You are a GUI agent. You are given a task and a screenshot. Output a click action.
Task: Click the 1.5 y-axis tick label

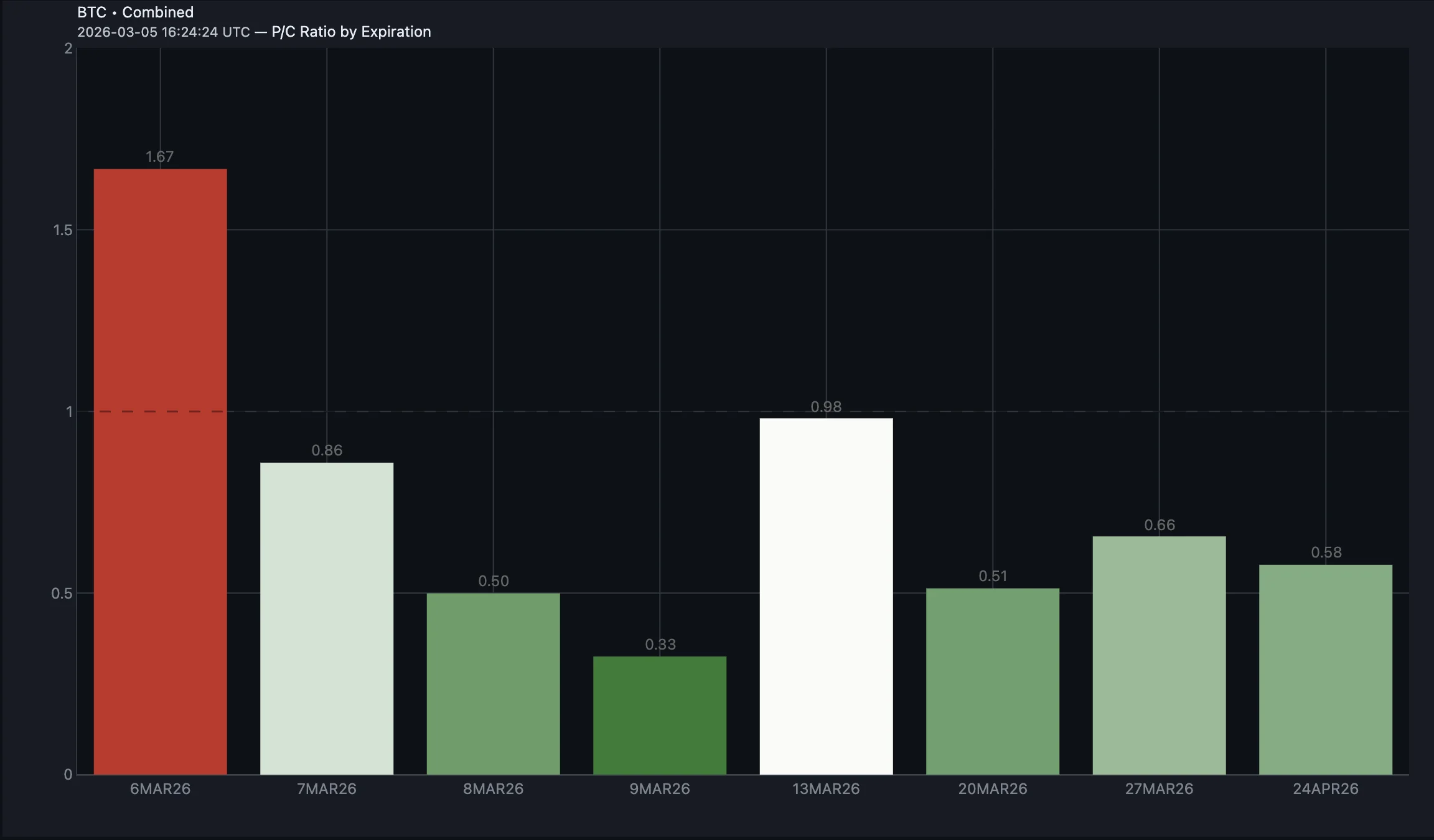(x=63, y=230)
